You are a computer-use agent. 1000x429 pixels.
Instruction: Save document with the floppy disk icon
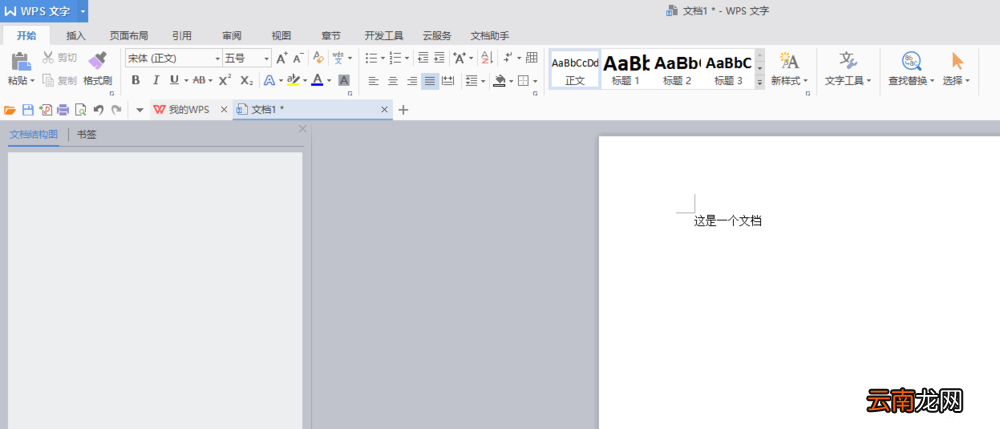click(27, 110)
